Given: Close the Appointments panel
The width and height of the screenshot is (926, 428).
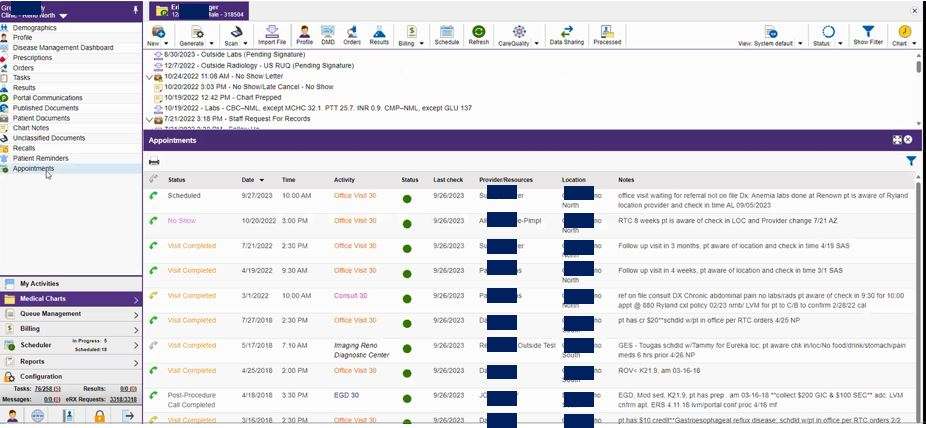Looking at the screenshot, I should pyautogui.click(x=908, y=140).
